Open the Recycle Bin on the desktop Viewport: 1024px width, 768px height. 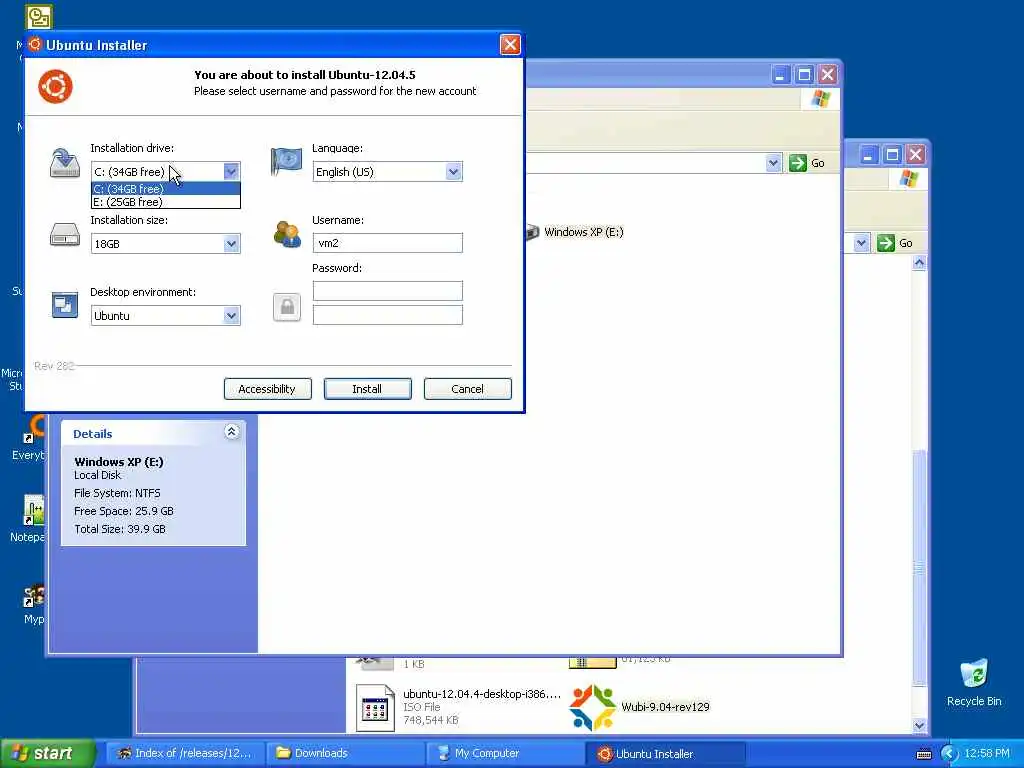(x=974, y=683)
